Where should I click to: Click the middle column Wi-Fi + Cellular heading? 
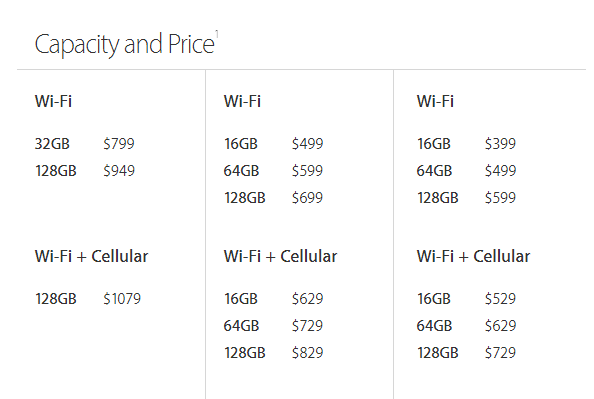pyautogui.click(x=280, y=257)
